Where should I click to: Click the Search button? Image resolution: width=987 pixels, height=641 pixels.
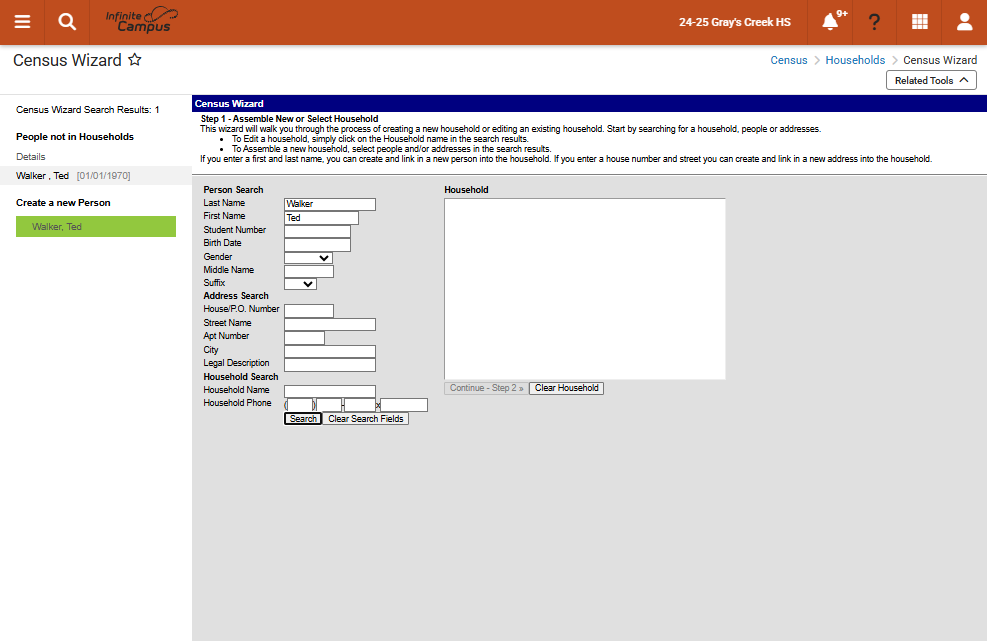pos(303,419)
